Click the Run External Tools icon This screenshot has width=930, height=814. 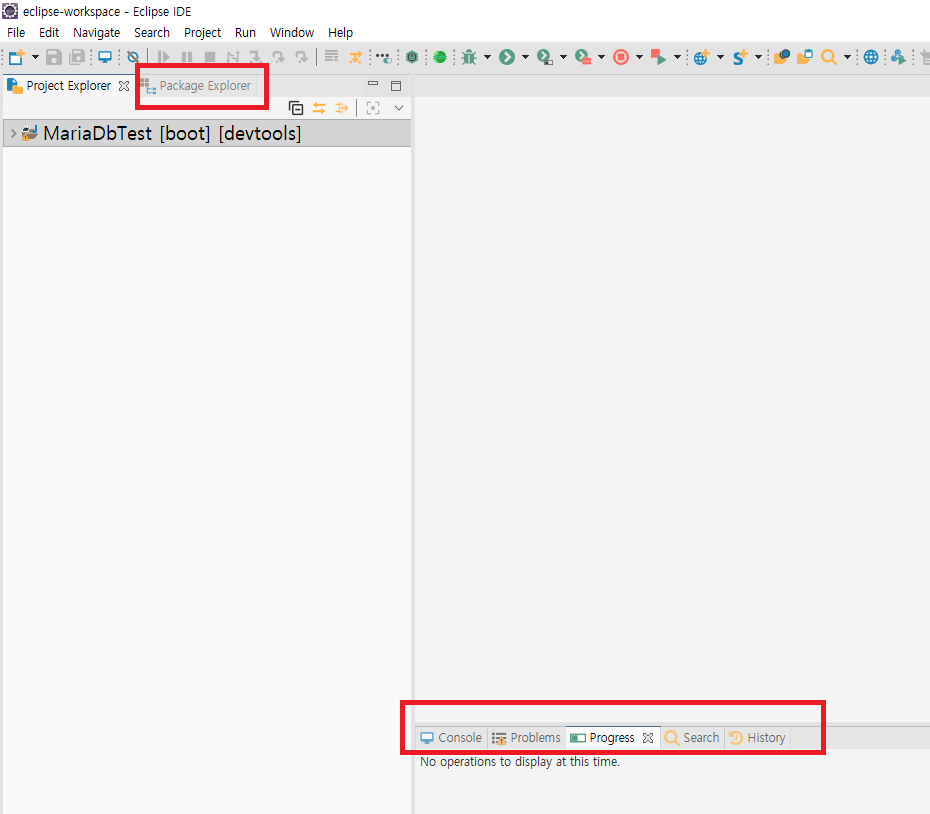pos(583,57)
